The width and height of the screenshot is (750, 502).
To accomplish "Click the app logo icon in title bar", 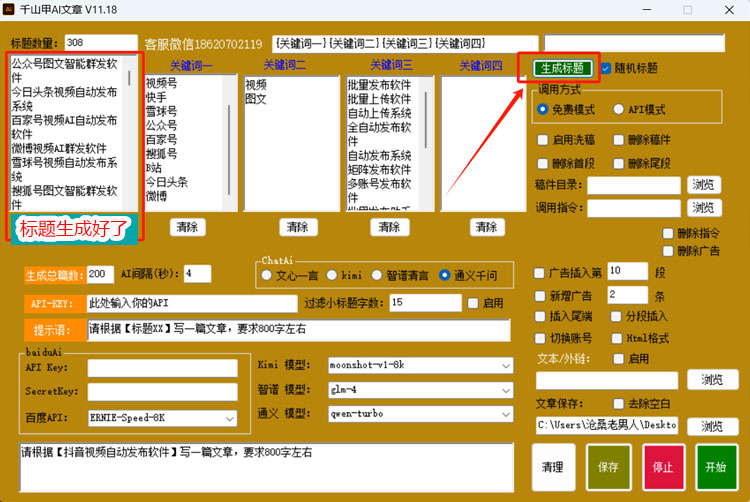I will pyautogui.click(x=8, y=9).
